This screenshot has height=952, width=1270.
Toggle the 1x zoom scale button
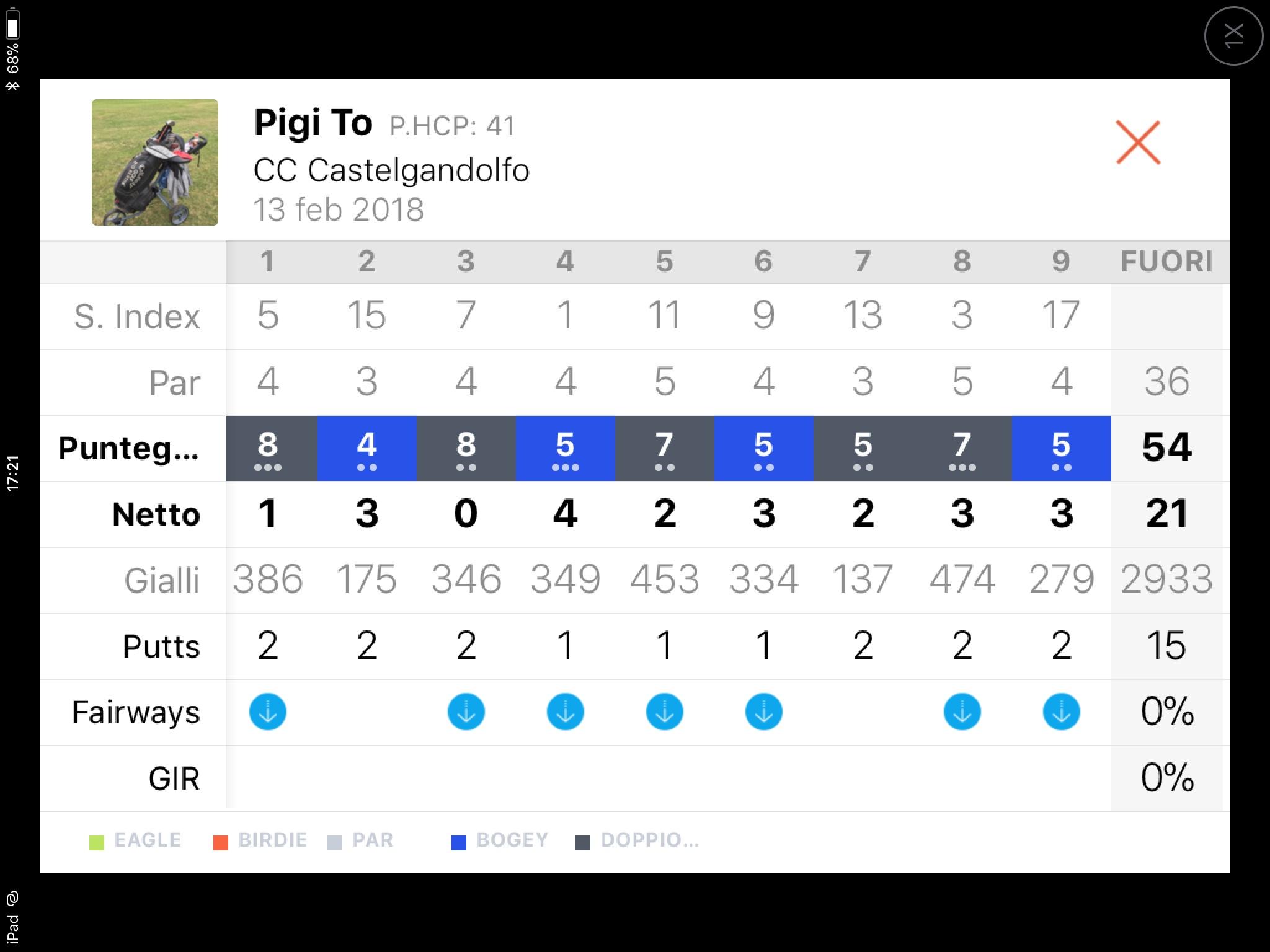coord(1233,36)
